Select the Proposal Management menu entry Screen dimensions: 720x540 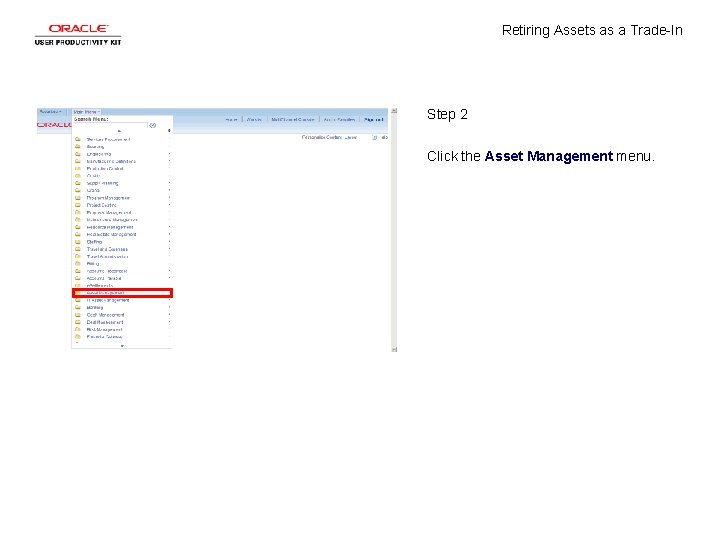(x=109, y=213)
